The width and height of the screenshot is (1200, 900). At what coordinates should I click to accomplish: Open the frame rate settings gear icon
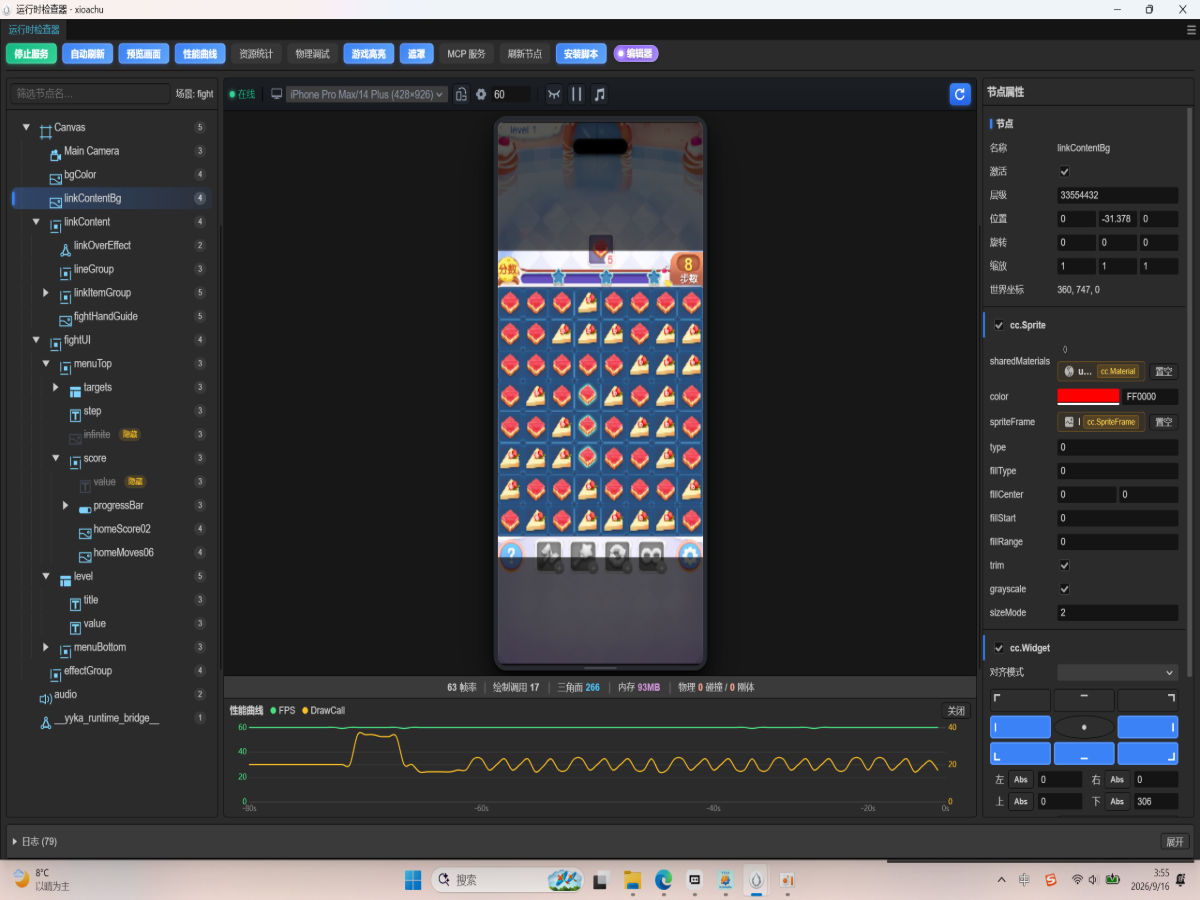click(481, 94)
